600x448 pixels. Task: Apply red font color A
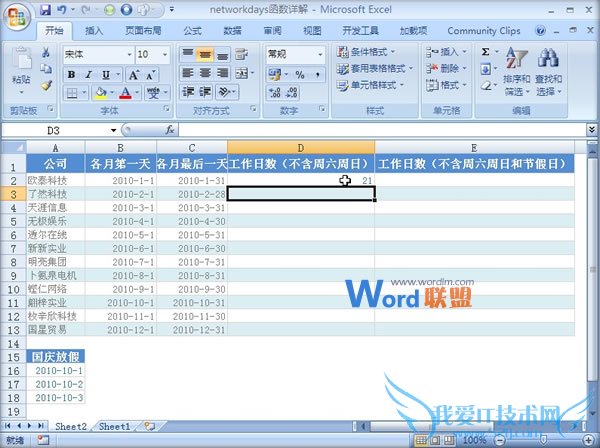click(x=126, y=93)
